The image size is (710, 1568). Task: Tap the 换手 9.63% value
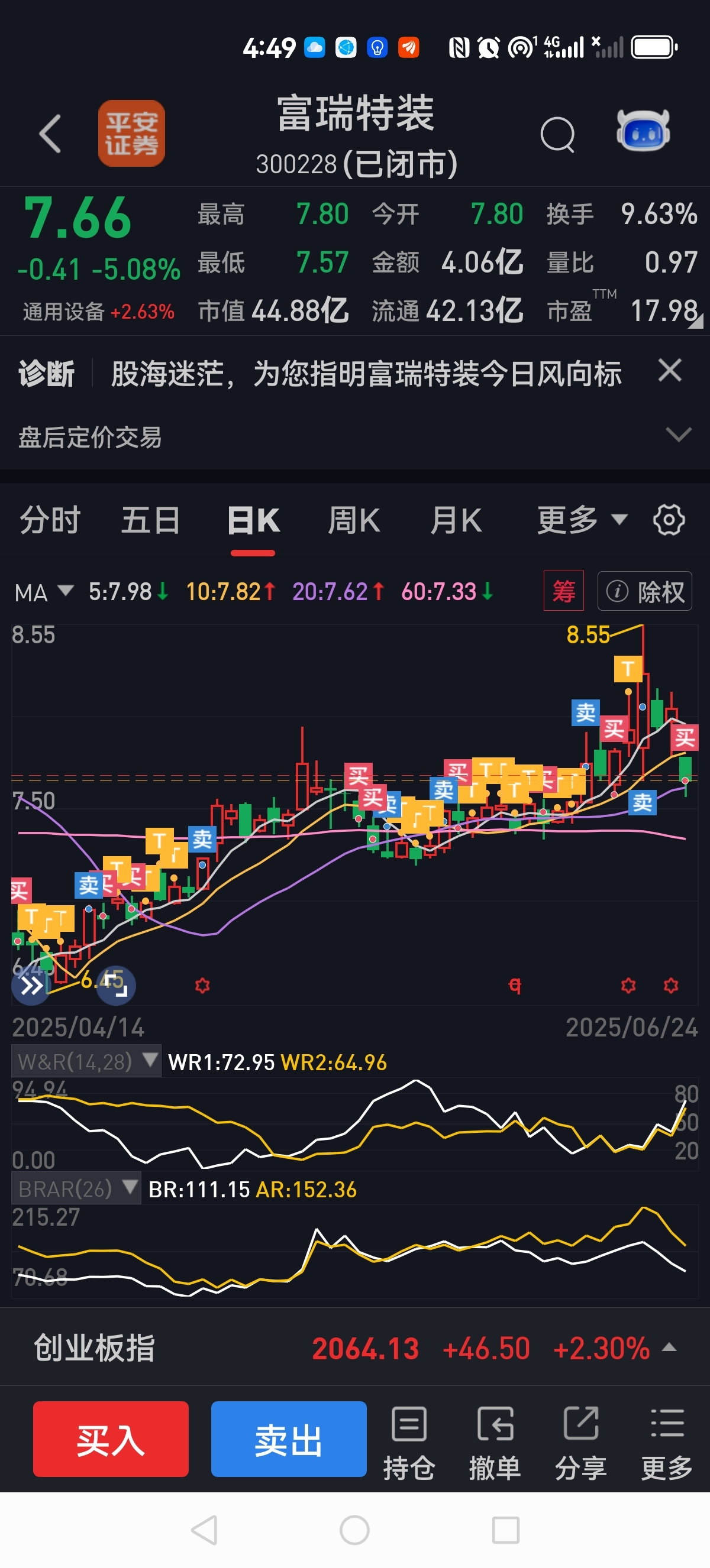click(622, 213)
